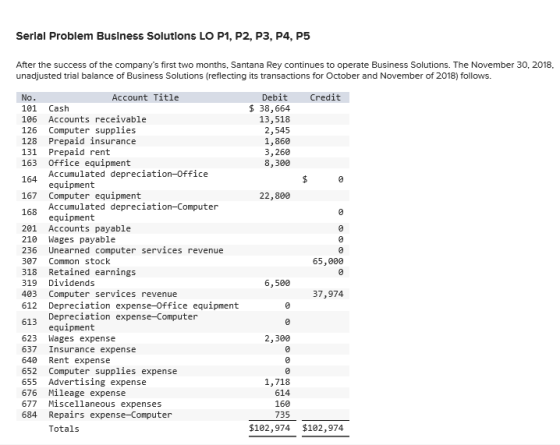This screenshot has height=445, width=560.
Task: Select the Computer supplies expense label
Action: [x=113, y=371]
